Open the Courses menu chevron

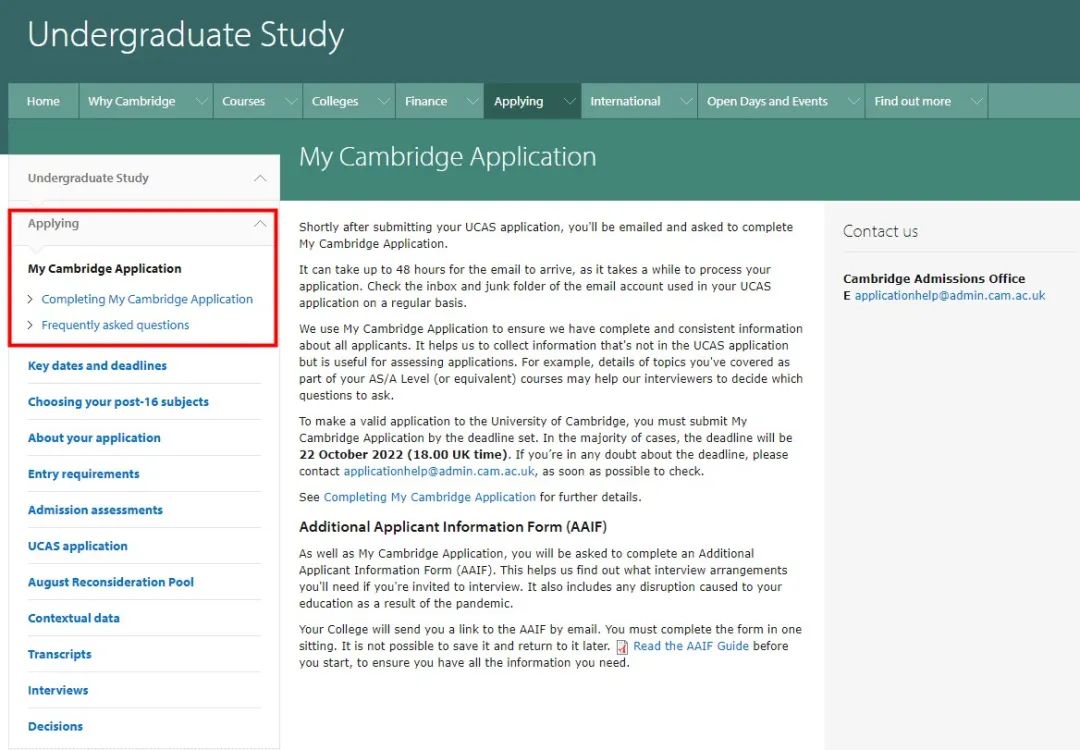click(x=291, y=101)
